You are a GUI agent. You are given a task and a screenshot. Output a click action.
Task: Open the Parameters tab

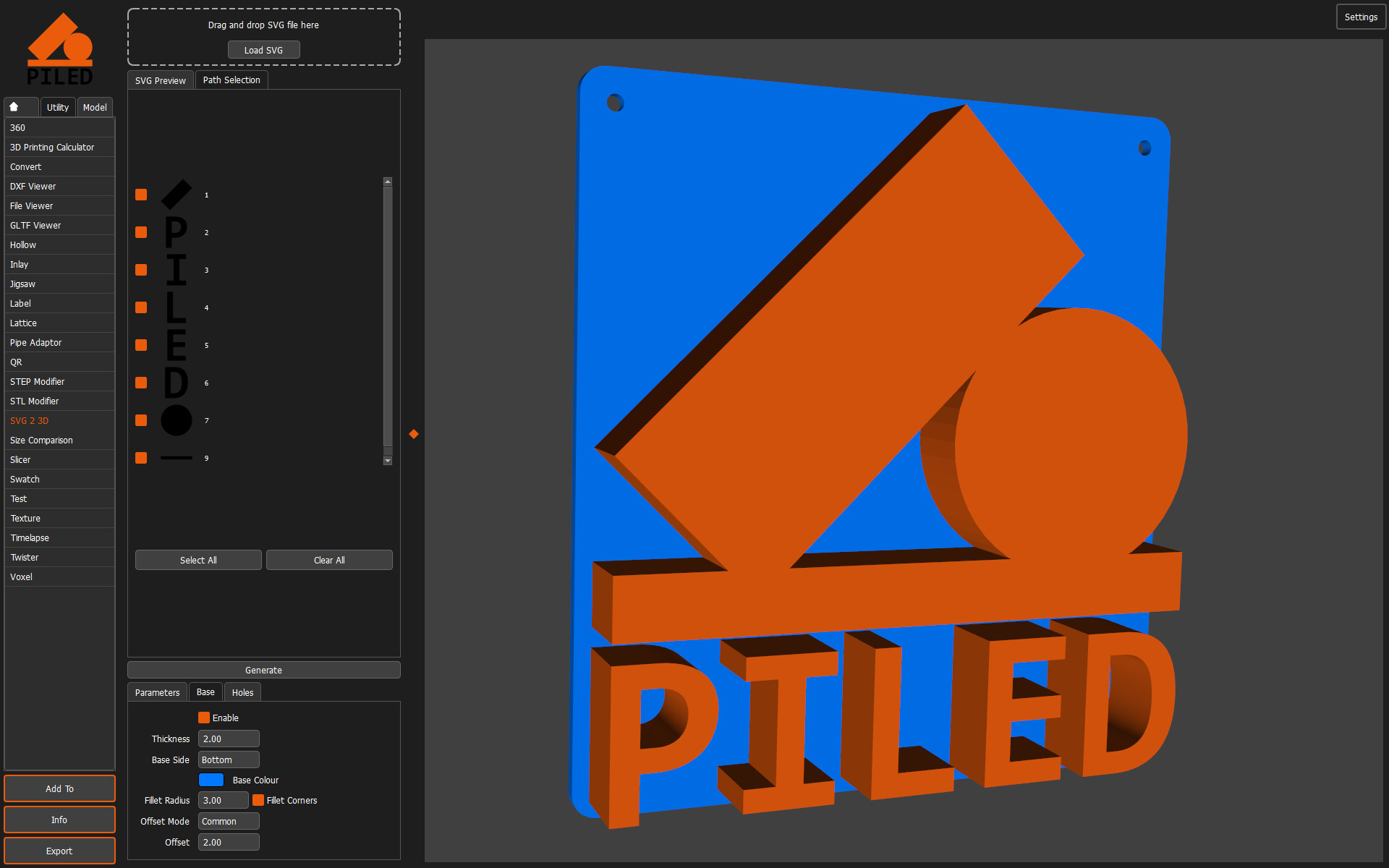coord(157,692)
